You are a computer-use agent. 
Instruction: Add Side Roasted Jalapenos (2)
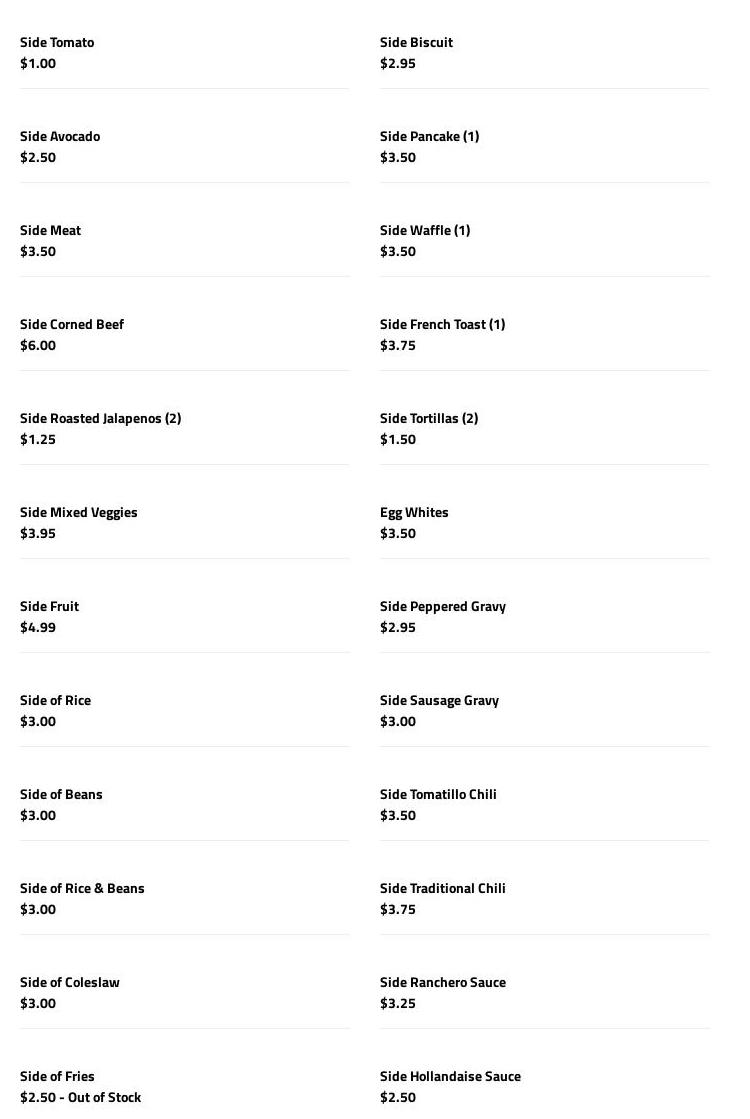100,419
